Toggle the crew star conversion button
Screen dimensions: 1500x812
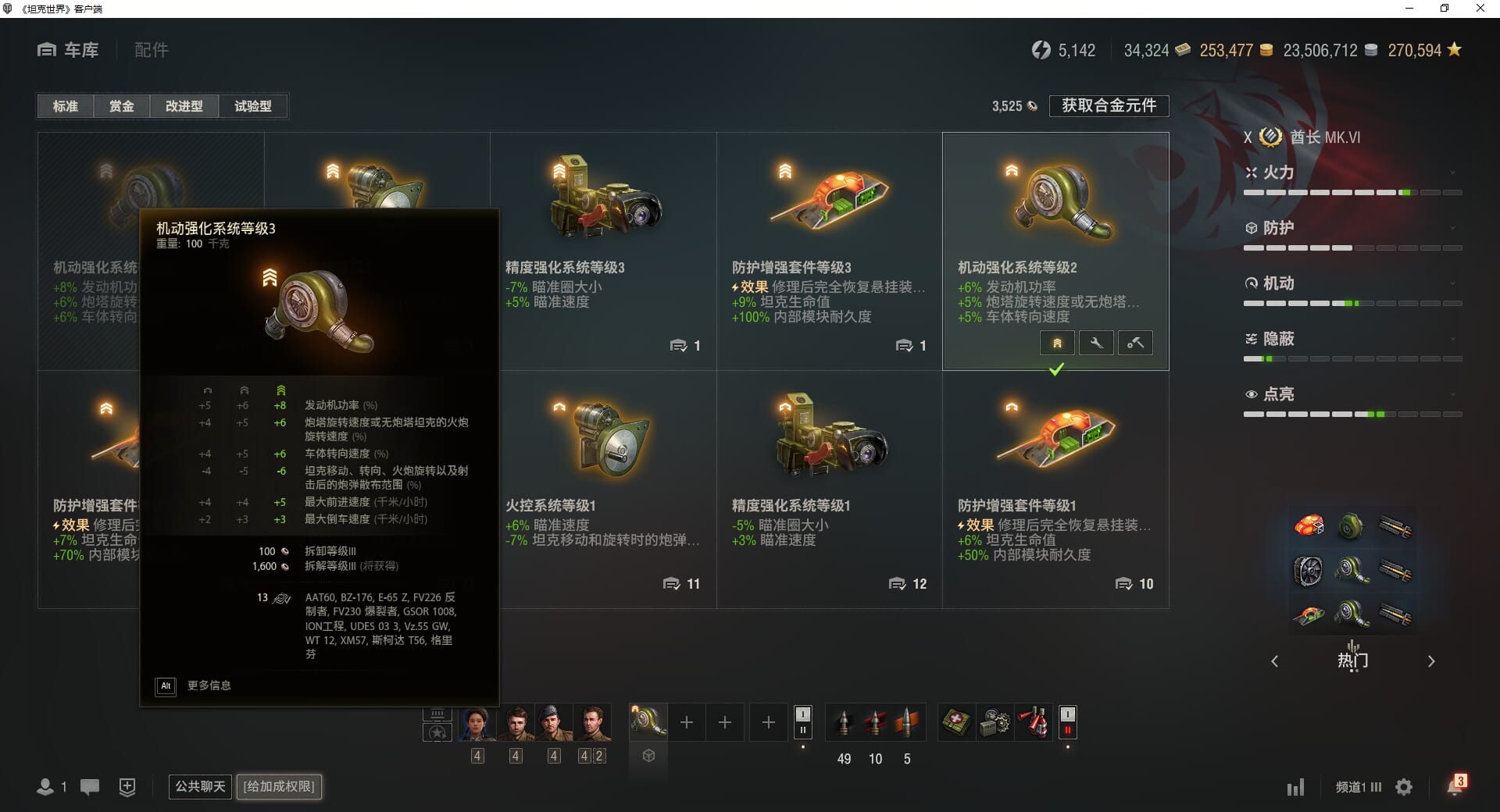click(437, 732)
